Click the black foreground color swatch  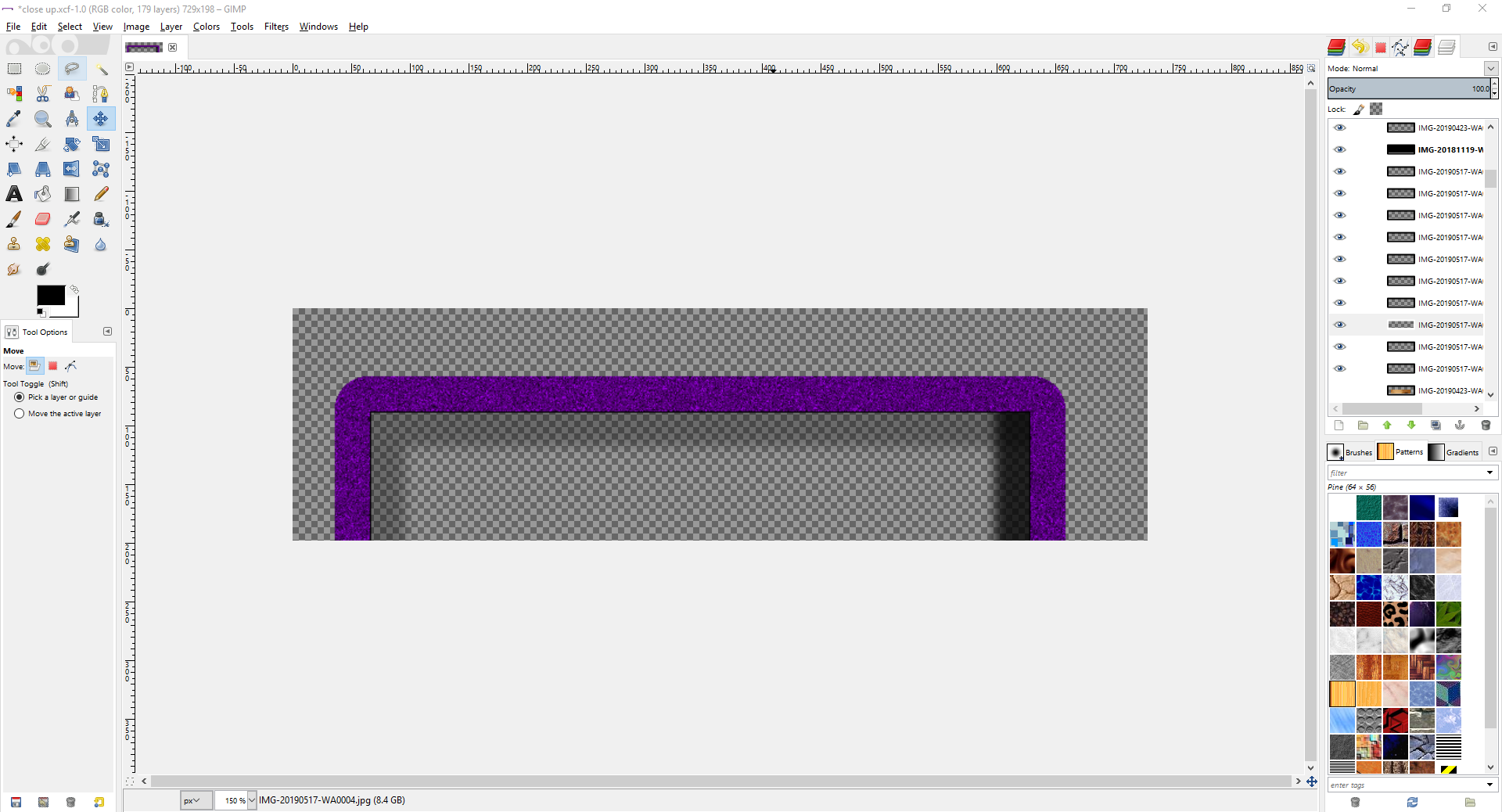coord(51,295)
